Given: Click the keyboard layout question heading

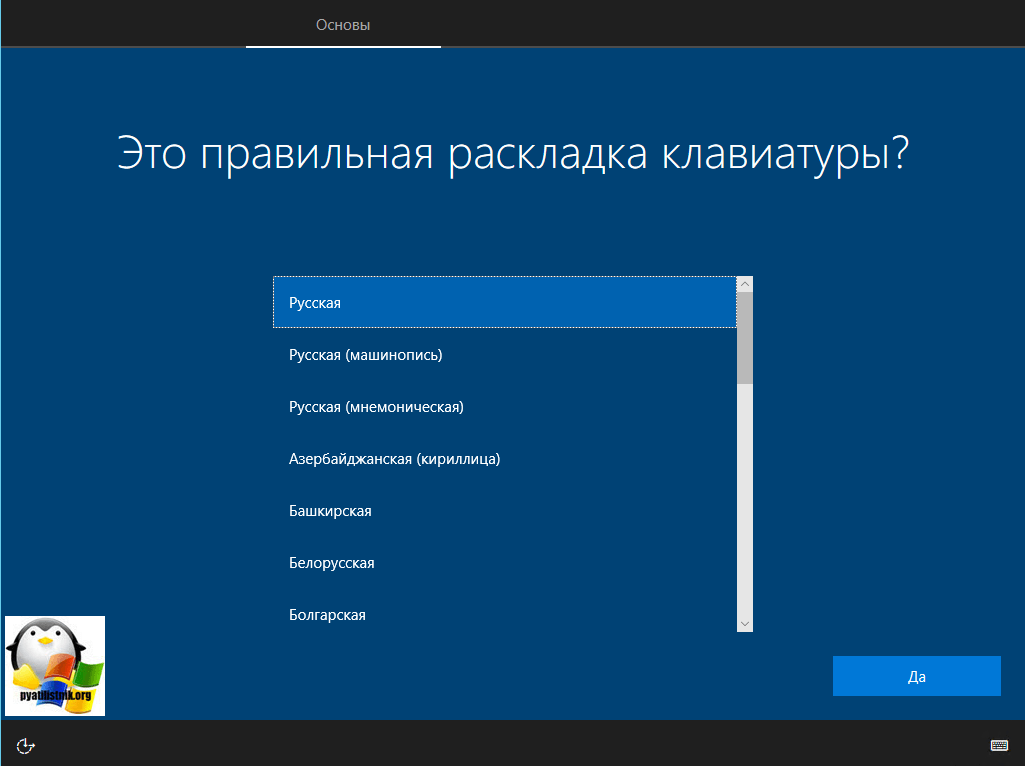Looking at the screenshot, I should pyautogui.click(x=512, y=156).
